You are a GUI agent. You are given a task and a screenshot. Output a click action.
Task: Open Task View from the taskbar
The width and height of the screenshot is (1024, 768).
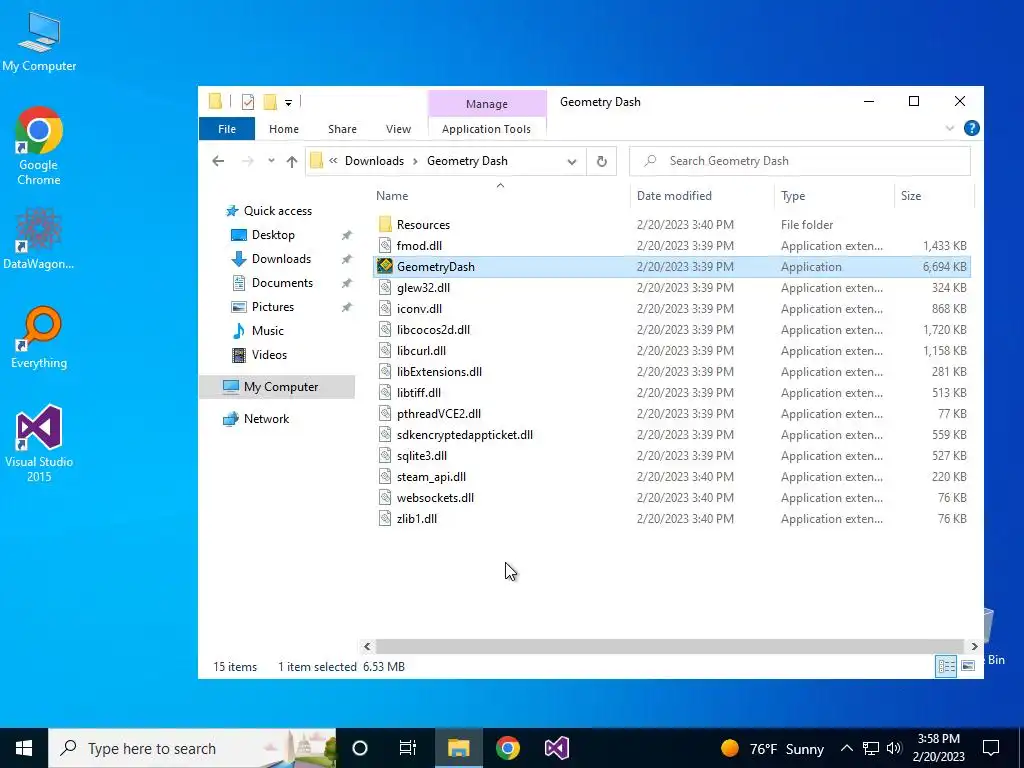pyautogui.click(x=408, y=748)
